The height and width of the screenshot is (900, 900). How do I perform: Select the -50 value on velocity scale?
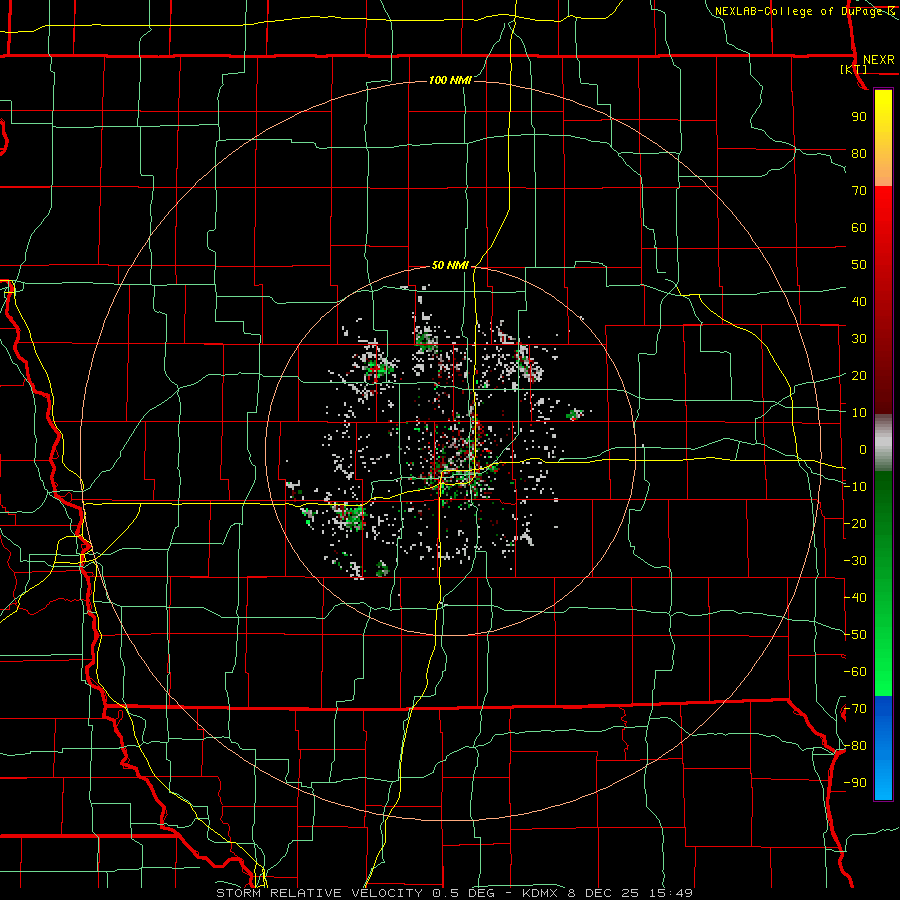click(x=855, y=635)
